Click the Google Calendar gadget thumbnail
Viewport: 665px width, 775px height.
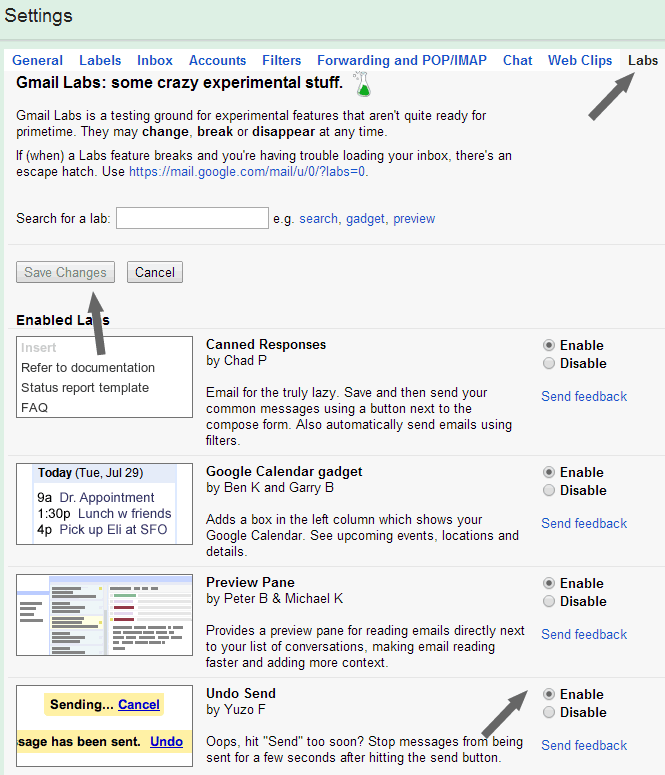point(104,504)
